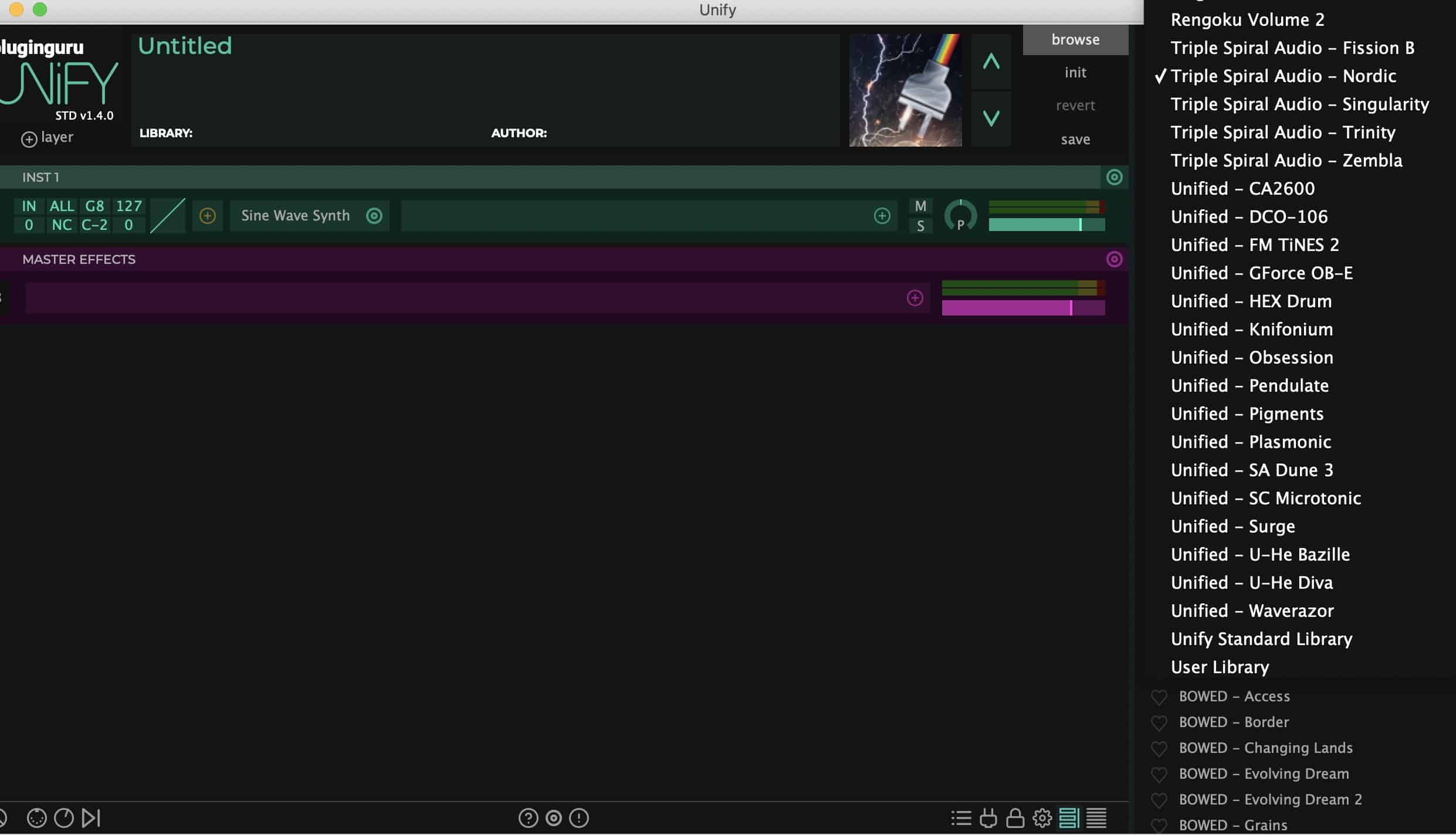This screenshot has width=1456, height=835.
Task: Change the G8 high note value
Action: click(x=94, y=206)
